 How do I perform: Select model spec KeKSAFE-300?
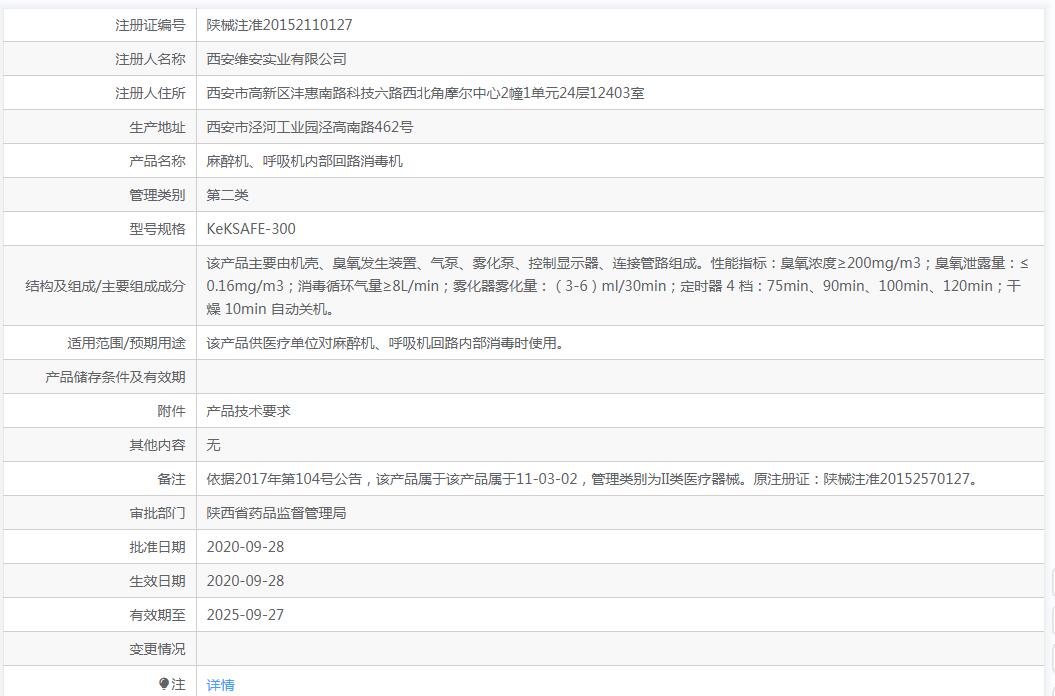(251, 229)
